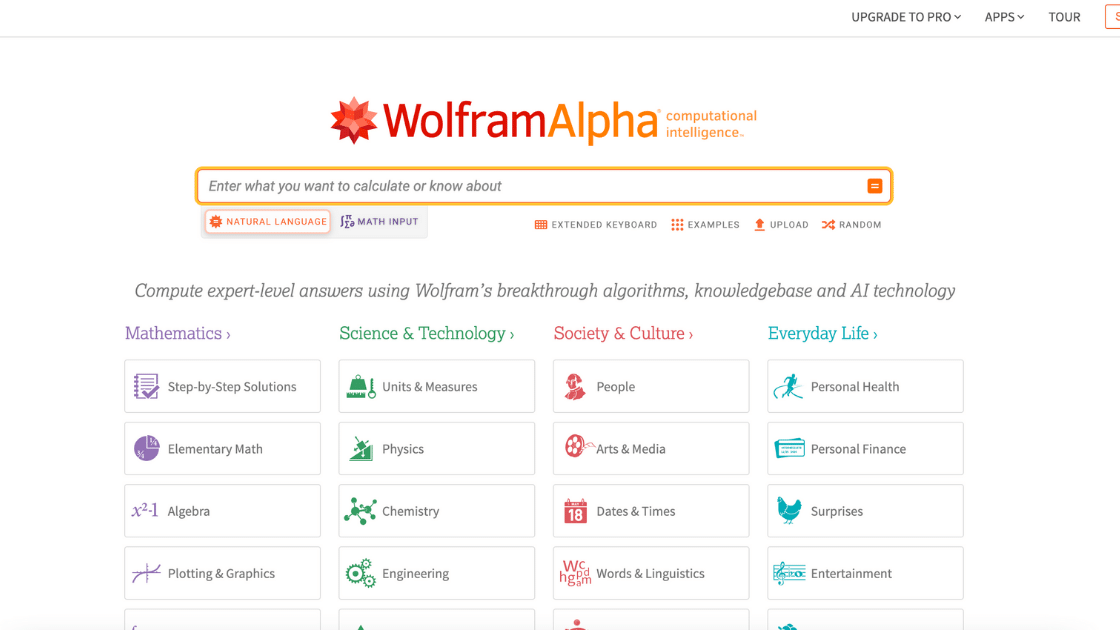Image resolution: width=1120 pixels, height=630 pixels.
Task: Click the WolframAlpha wordmark text
Action: tap(520, 121)
